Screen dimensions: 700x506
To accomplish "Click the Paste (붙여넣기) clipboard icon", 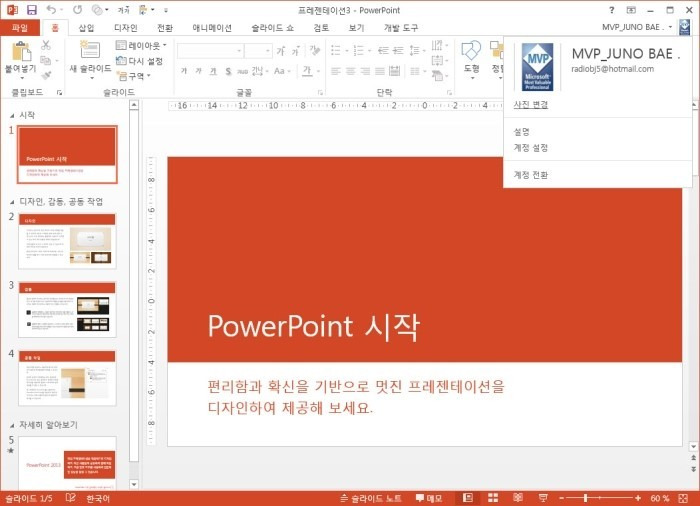I will click(x=21, y=50).
